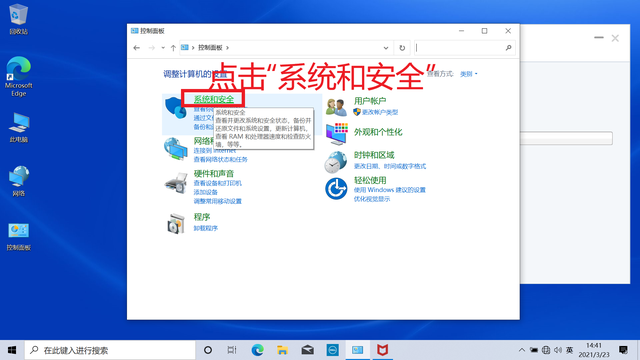The height and width of the screenshot is (360, 640).
Task: Click the taskbar search box
Action: pyautogui.click(x=110, y=350)
